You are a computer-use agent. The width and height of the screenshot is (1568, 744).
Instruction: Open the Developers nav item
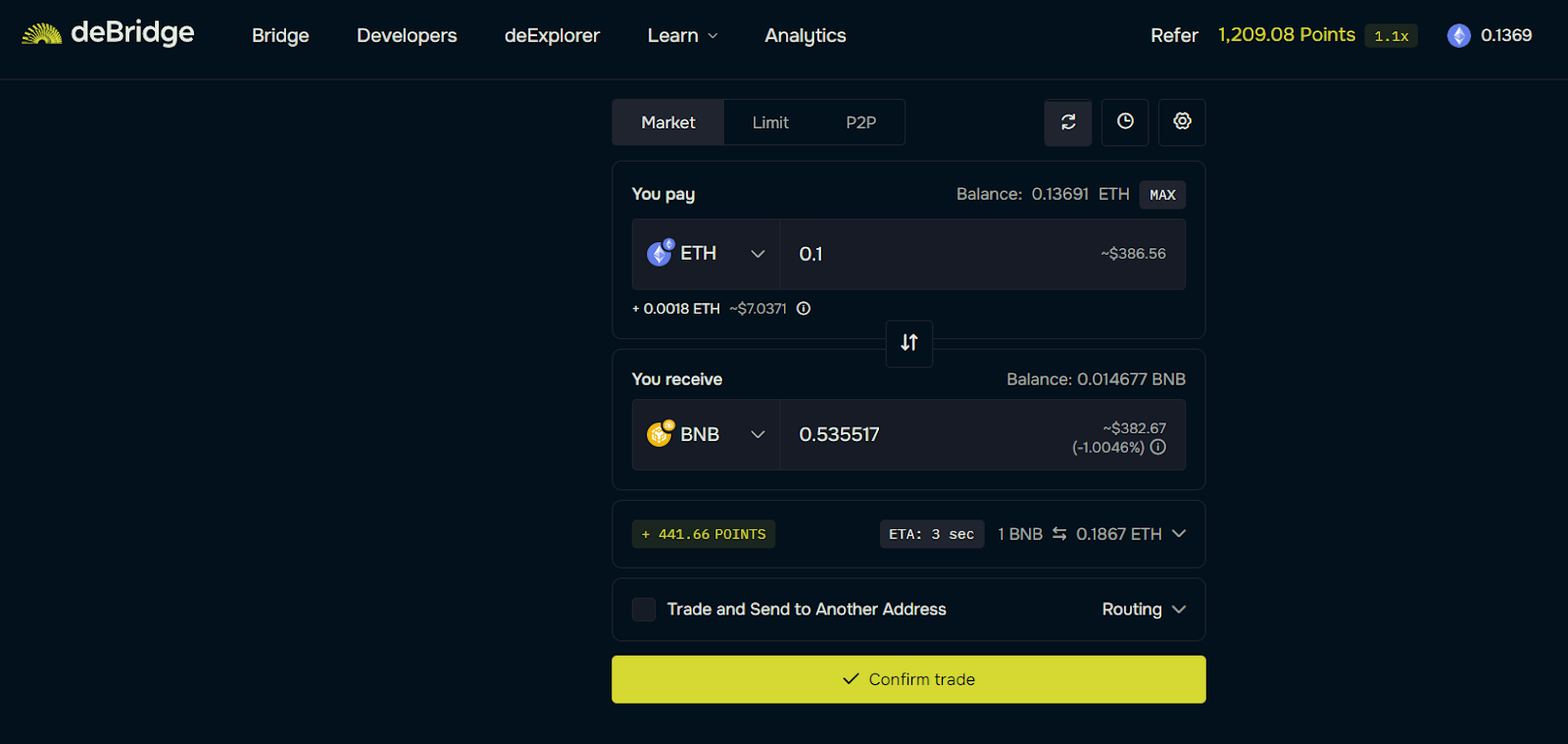(407, 35)
